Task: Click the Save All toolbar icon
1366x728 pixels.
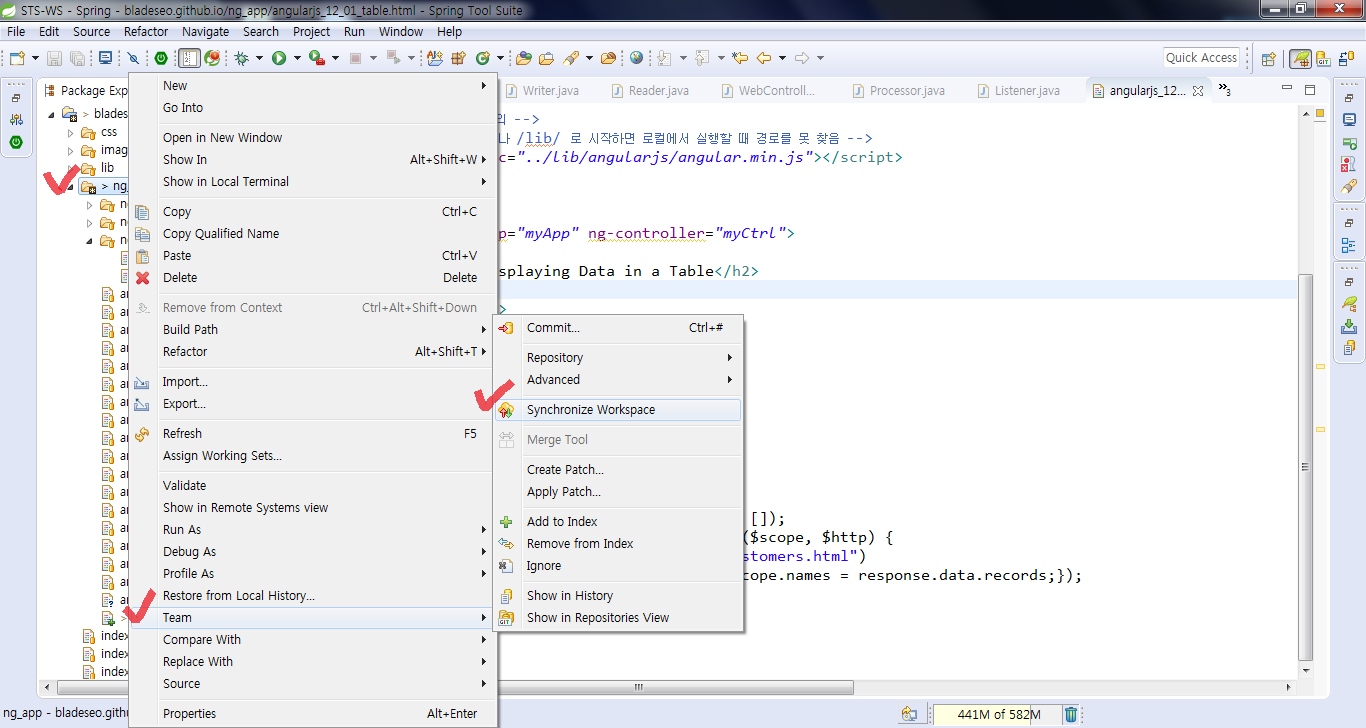Action: pyautogui.click(x=78, y=57)
